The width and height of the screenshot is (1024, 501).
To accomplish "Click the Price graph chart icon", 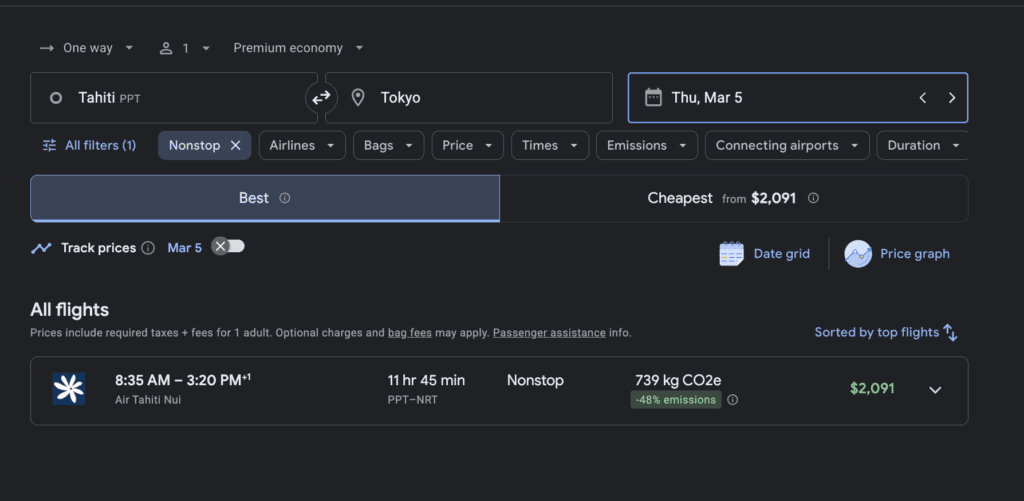I will 857,253.
